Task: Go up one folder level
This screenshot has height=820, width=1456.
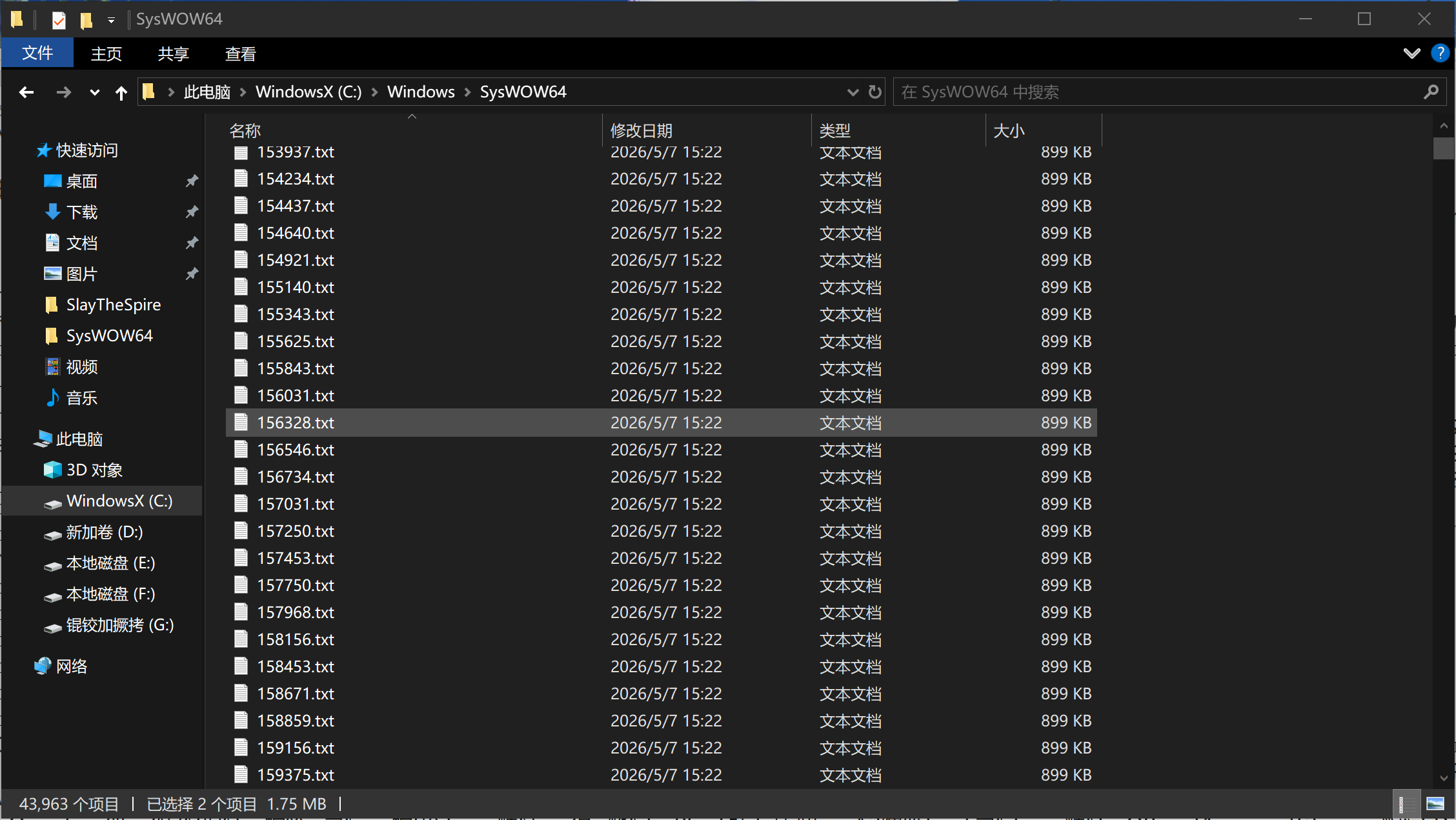Action: (121, 92)
